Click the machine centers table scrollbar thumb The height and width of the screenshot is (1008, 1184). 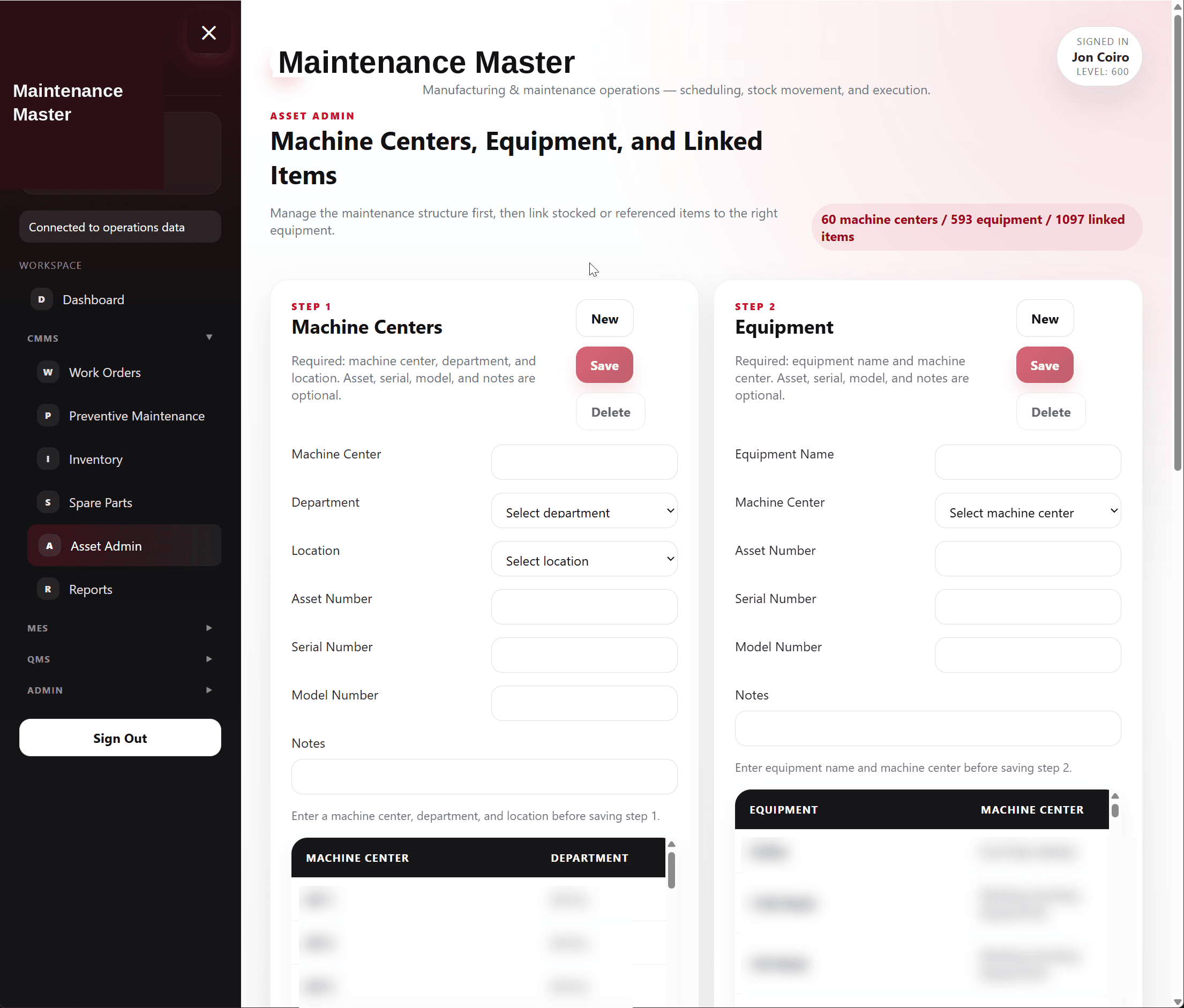pos(671,870)
